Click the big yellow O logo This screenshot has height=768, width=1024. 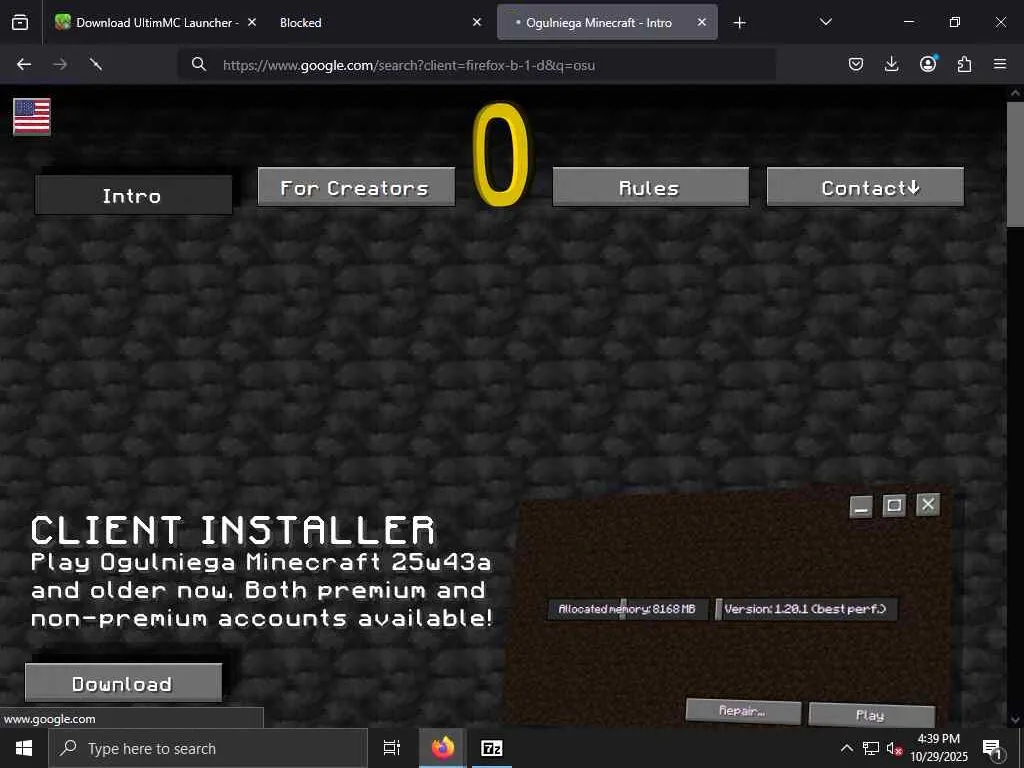click(x=501, y=154)
